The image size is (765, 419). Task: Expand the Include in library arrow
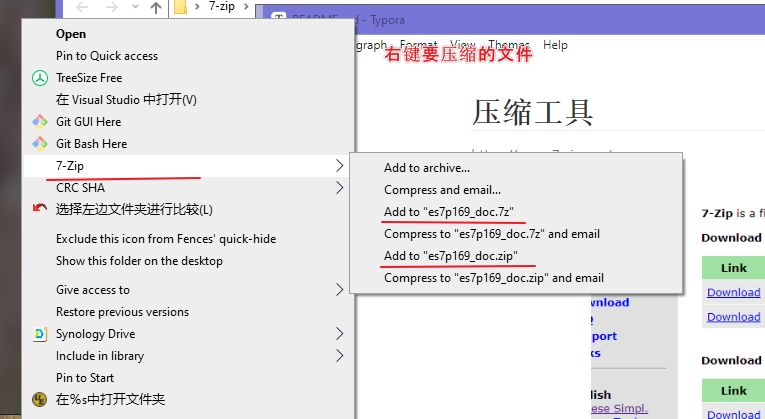click(340, 356)
